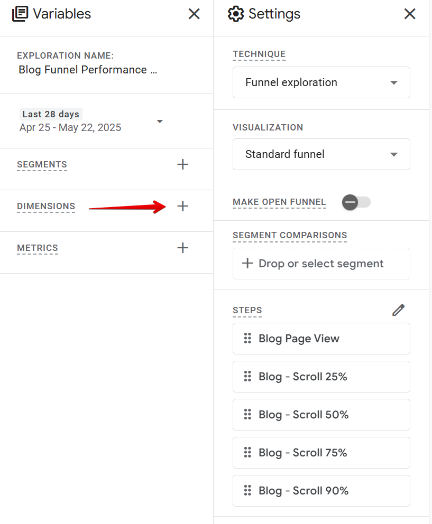Select the Blog - Scroll 75% step
This screenshot has width=432, height=524.
pos(321,453)
